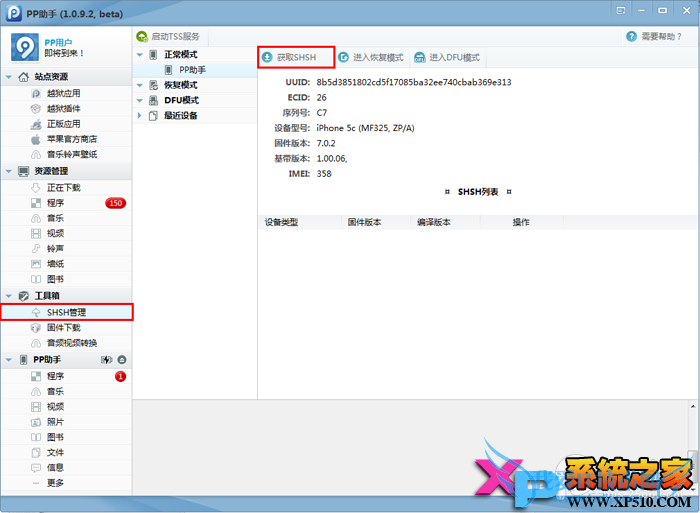Screen dimensions: 700x513
Task: Select the PP助手 device under 正常模式
Action: point(195,70)
